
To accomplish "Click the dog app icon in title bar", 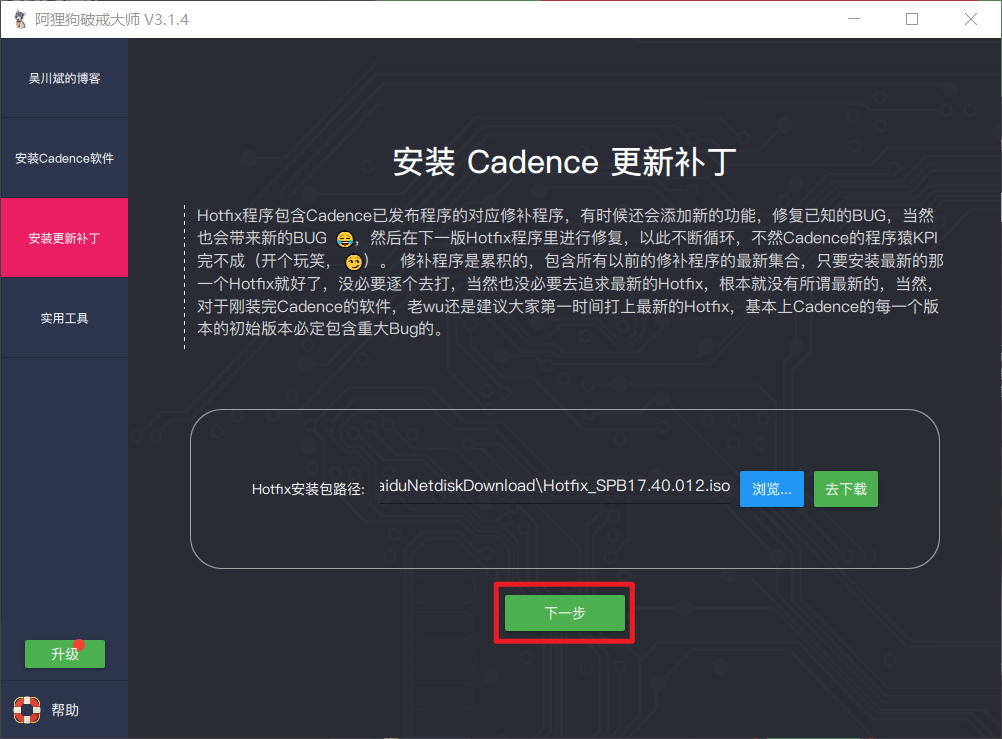I will [x=19, y=19].
